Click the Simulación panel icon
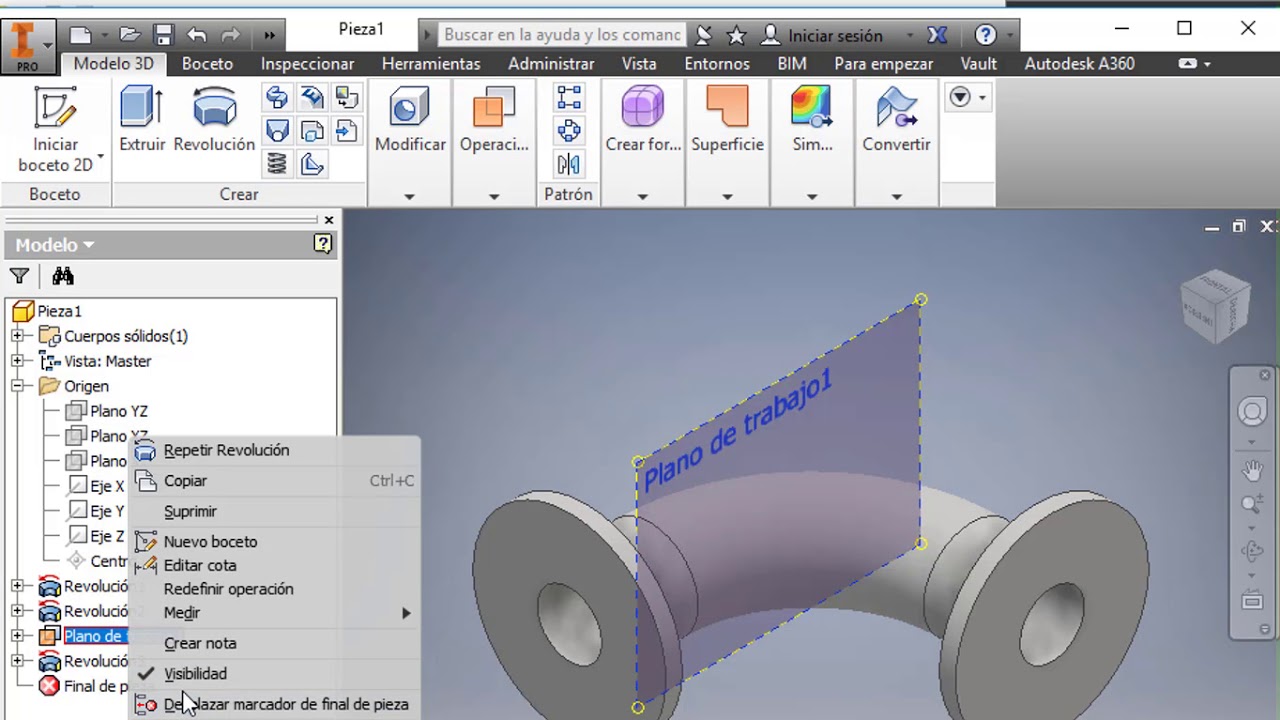The height and width of the screenshot is (720, 1280). pyautogui.click(x=812, y=107)
